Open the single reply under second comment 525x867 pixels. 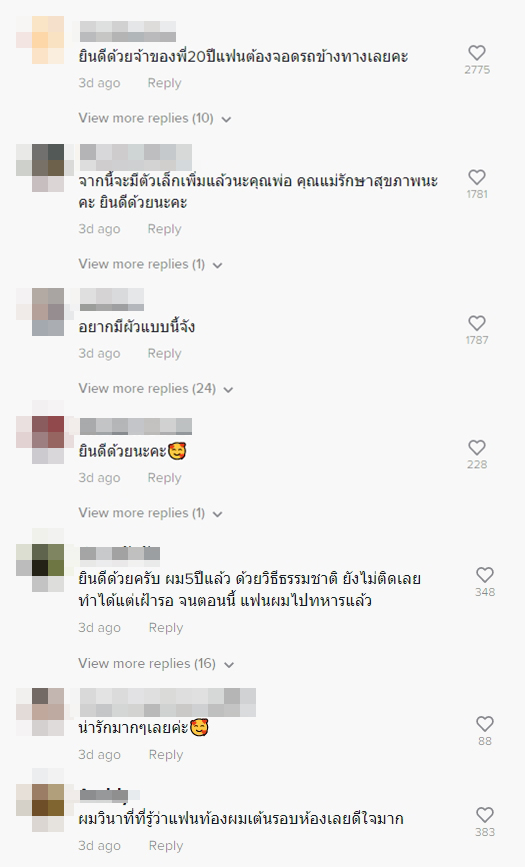(150, 264)
